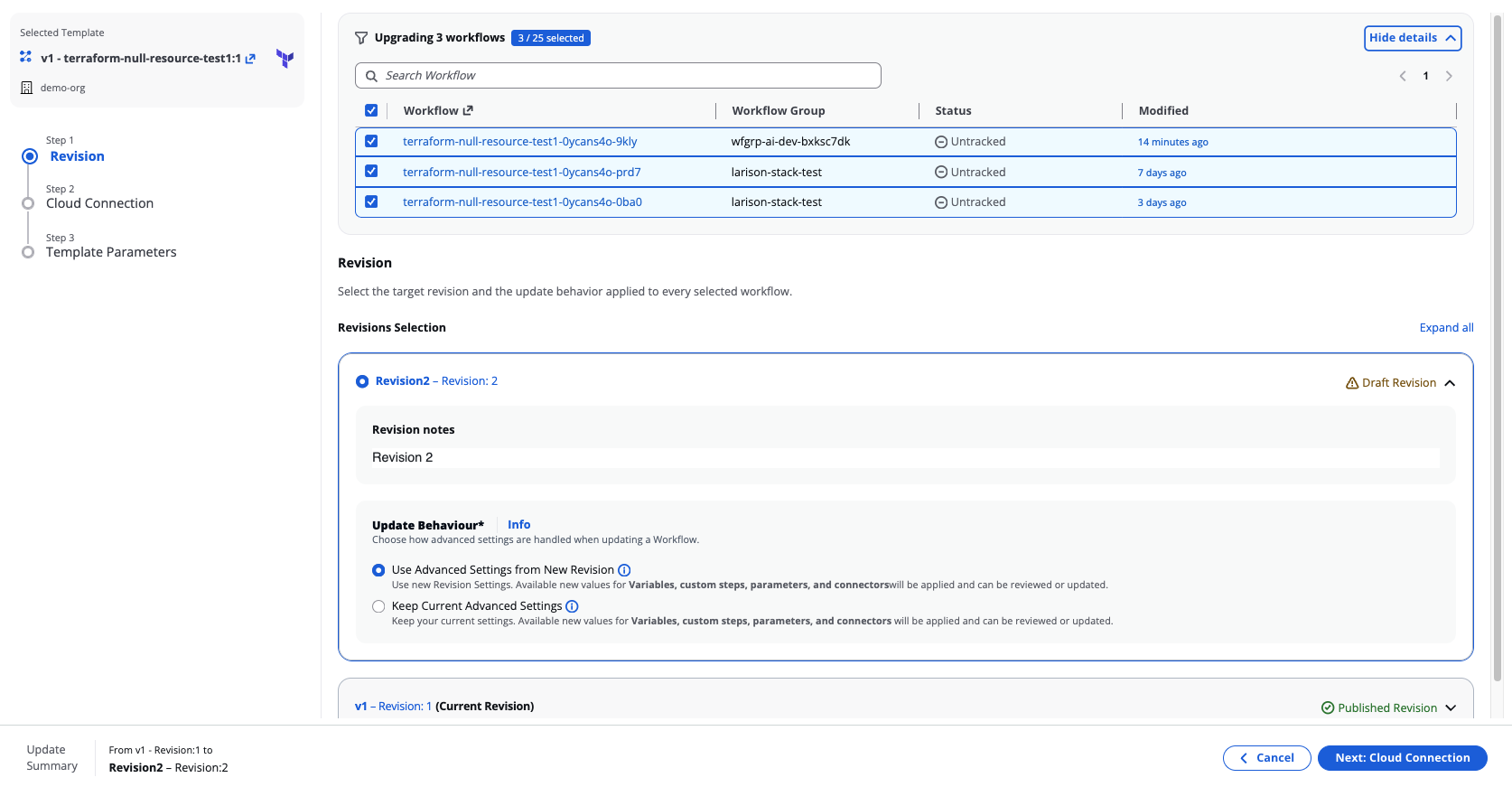Go to Step 2 Cloud Connection

99,203
